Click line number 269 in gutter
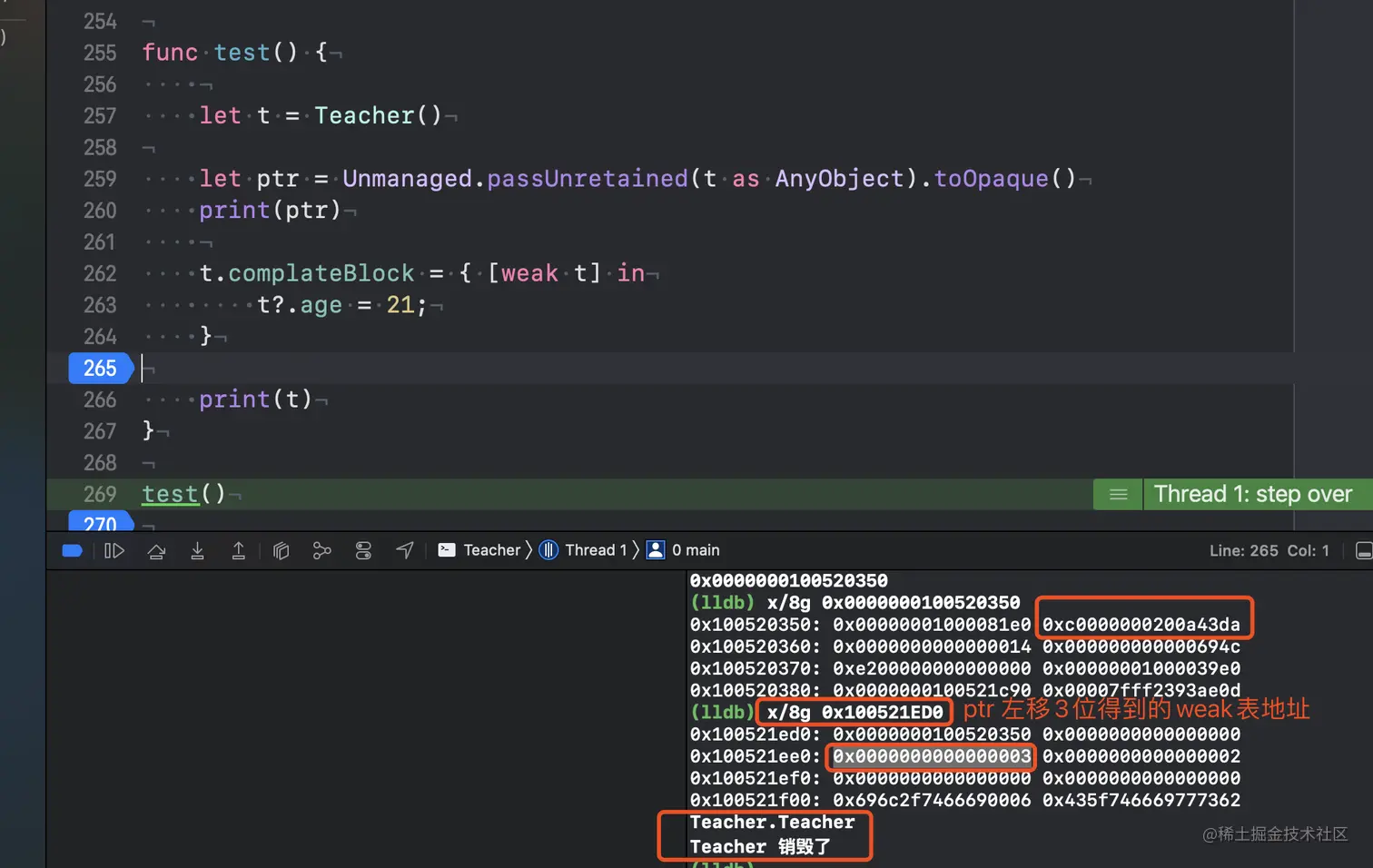The image size is (1373, 868). click(100, 494)
